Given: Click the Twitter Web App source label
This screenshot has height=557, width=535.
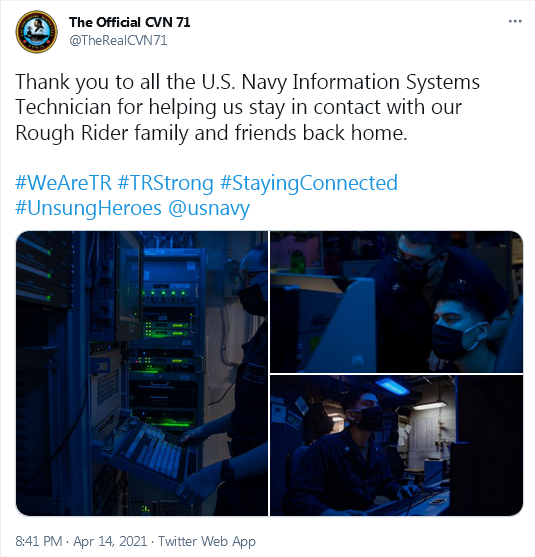Looking at the screenshot, I should [207, 541].
